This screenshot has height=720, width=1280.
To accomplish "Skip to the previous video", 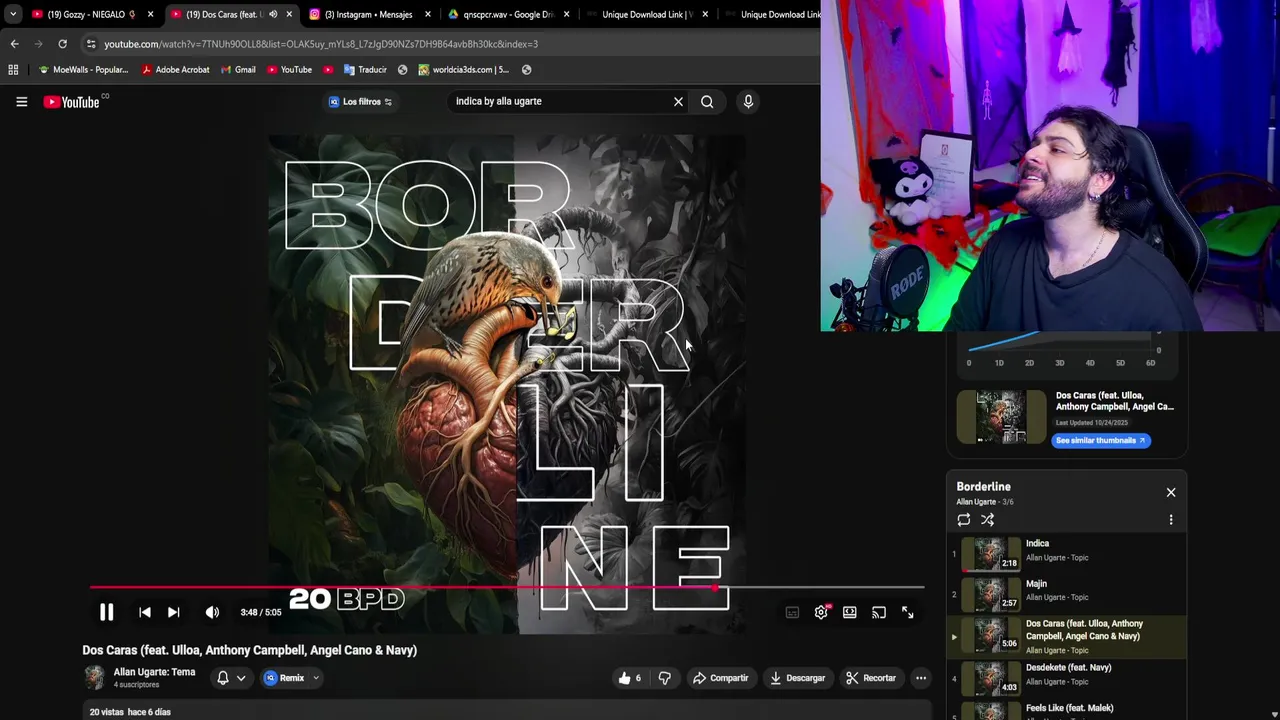I will (145, 612).
